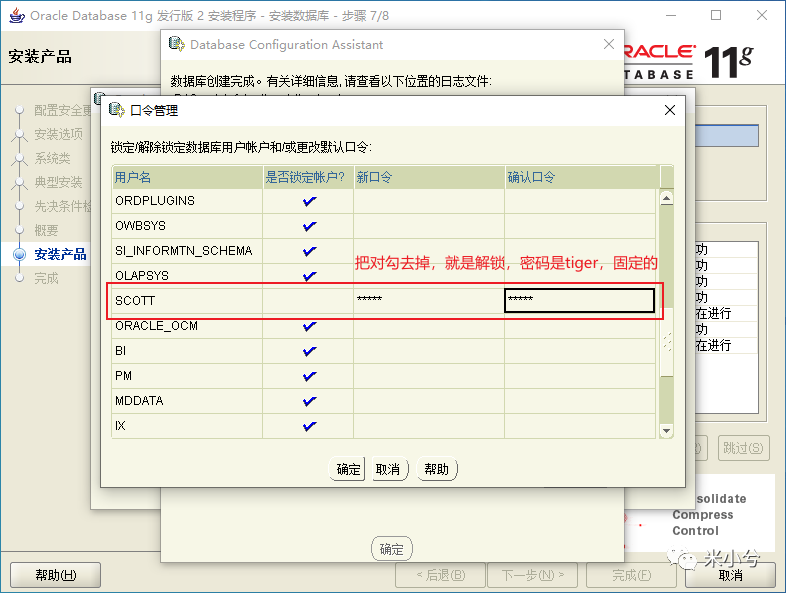The width and height of the screenshot is (786, 593).
Task: Click the installer progress bar
Action: (x=727, y=135)
